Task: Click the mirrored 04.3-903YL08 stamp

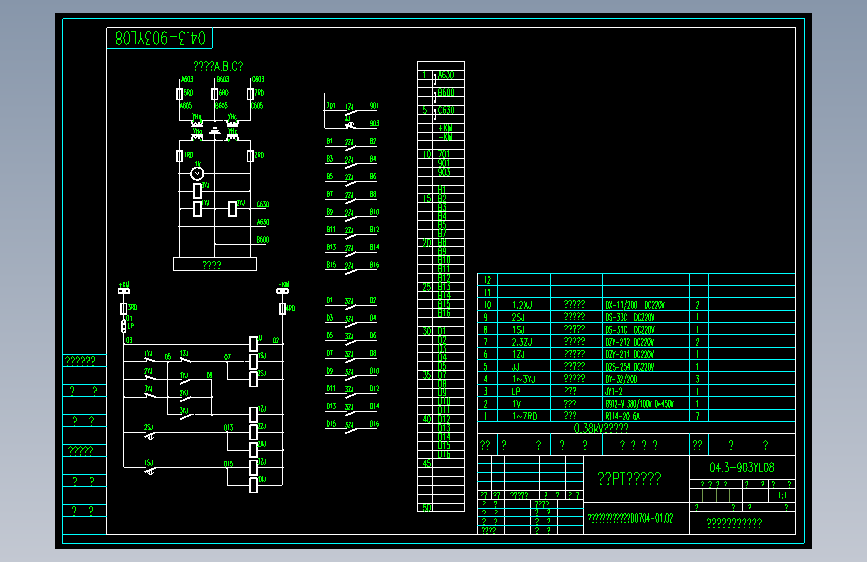Action: coord(160,38)
